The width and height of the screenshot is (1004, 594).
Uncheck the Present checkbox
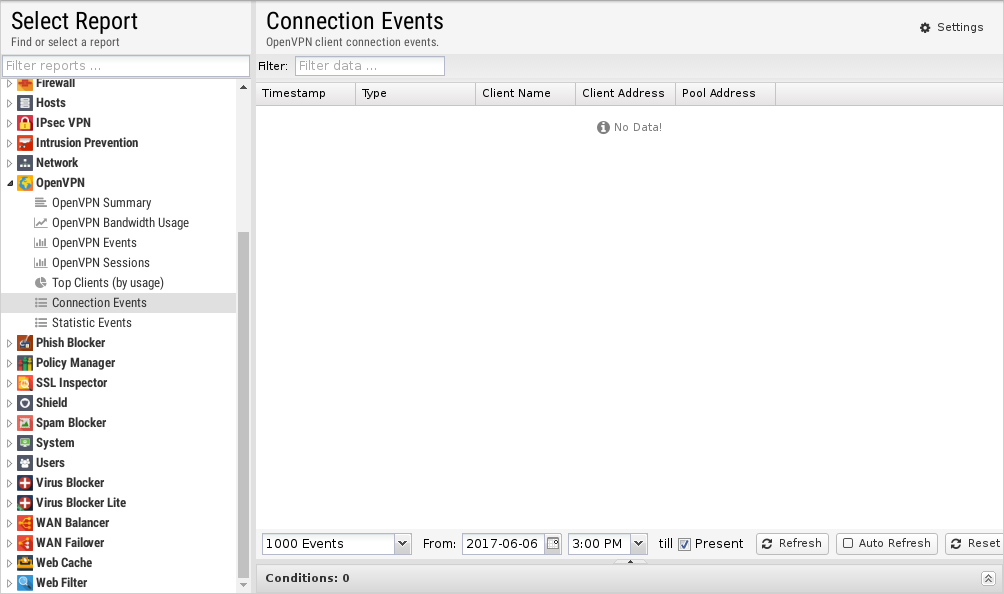click(x=684, y=544)
